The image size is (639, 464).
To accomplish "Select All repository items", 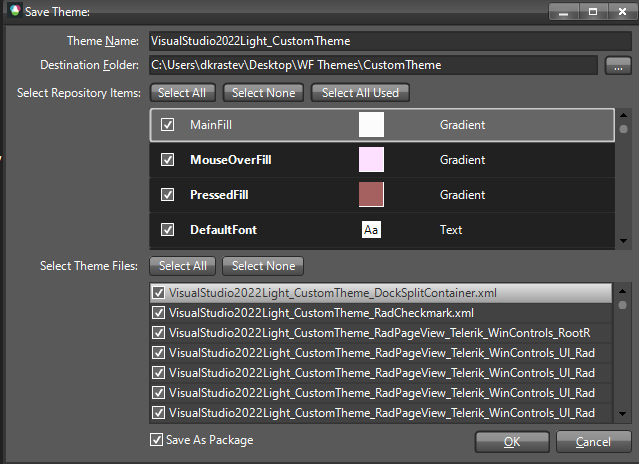I will pos(182,93).
